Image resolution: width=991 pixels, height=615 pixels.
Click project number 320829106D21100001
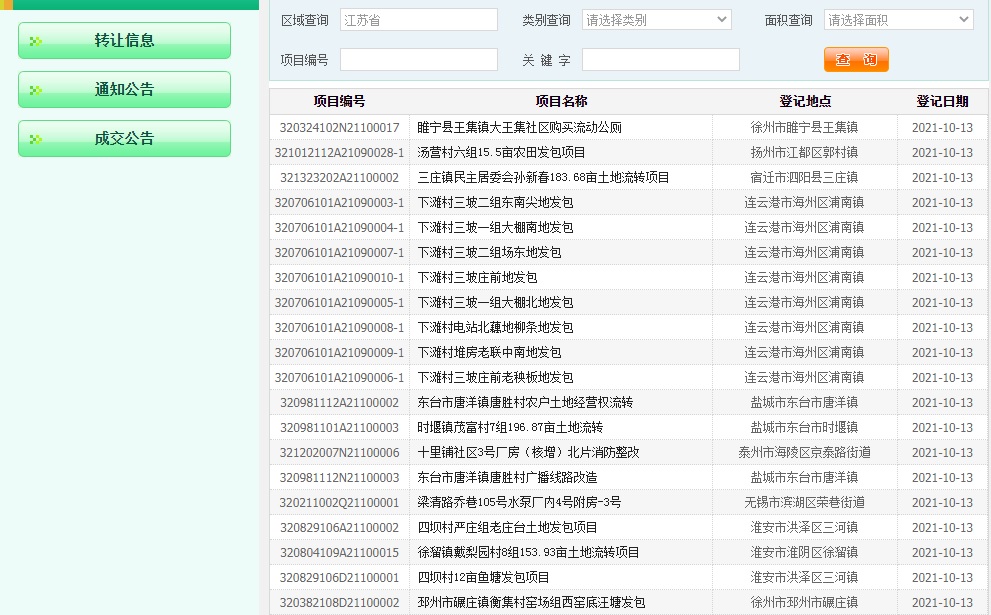click(339, 578)
